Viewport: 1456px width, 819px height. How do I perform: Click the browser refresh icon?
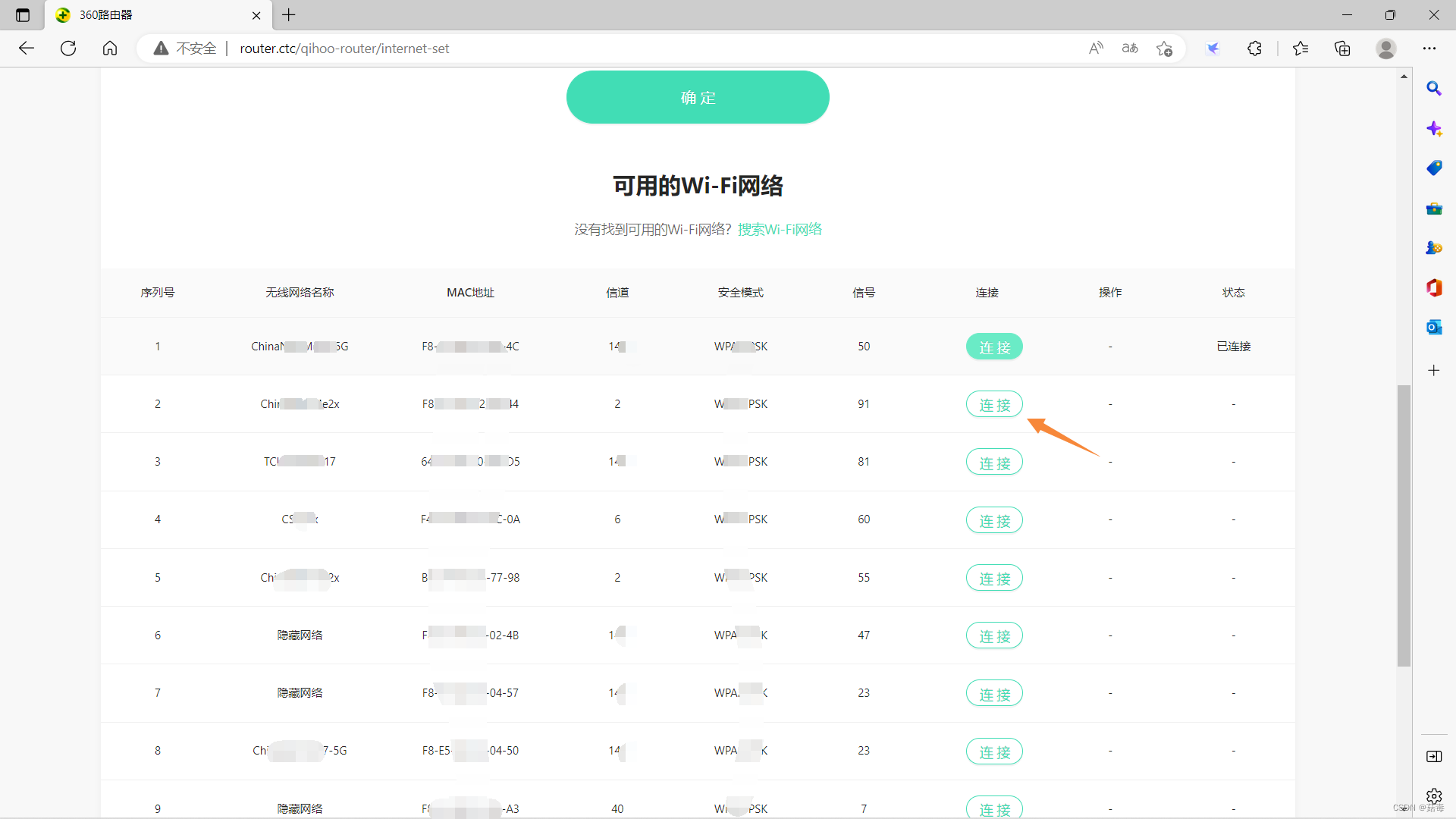tap(68, 49)
